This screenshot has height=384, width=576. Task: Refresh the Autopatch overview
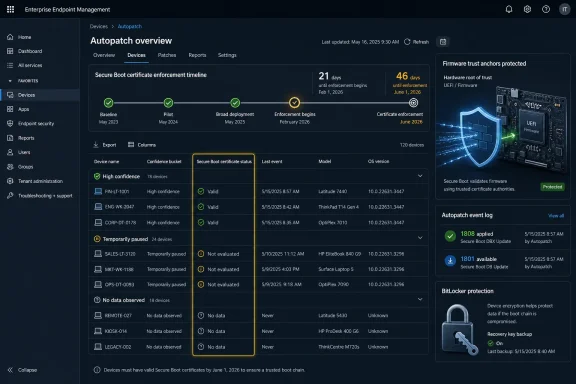[417, 42]
